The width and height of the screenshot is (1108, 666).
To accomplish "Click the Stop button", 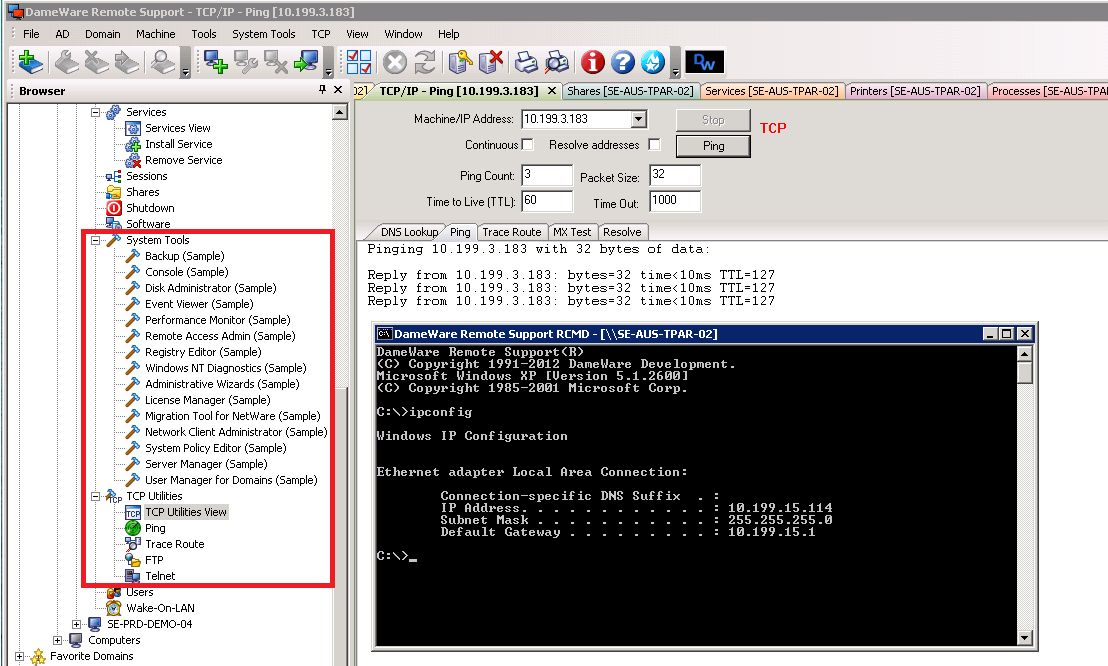I will click(713, 120).
